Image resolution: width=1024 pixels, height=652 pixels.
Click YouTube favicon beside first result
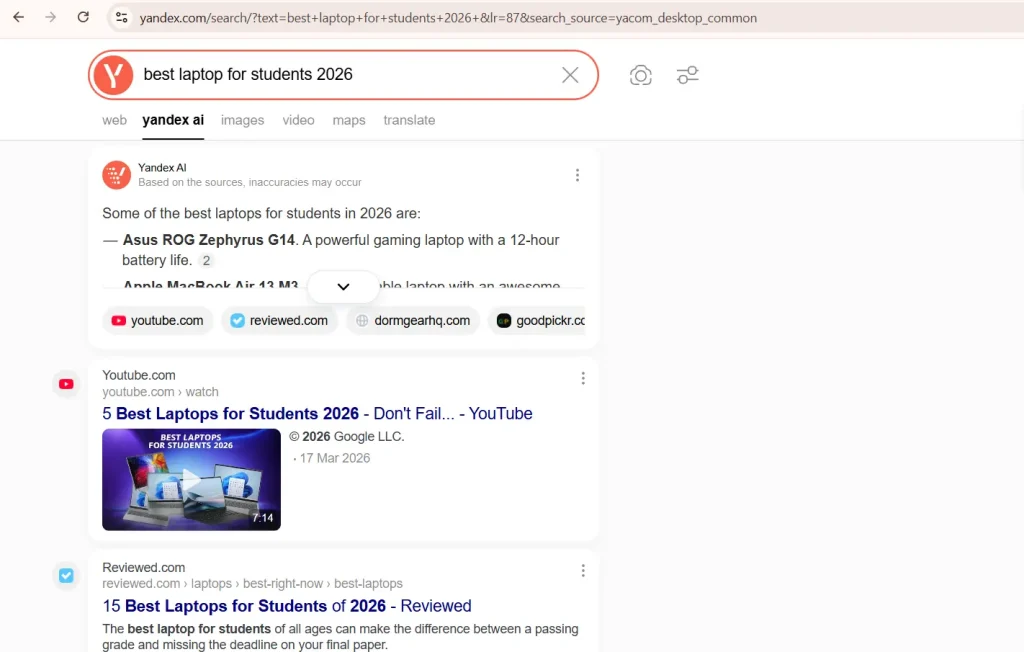(66, 384)
